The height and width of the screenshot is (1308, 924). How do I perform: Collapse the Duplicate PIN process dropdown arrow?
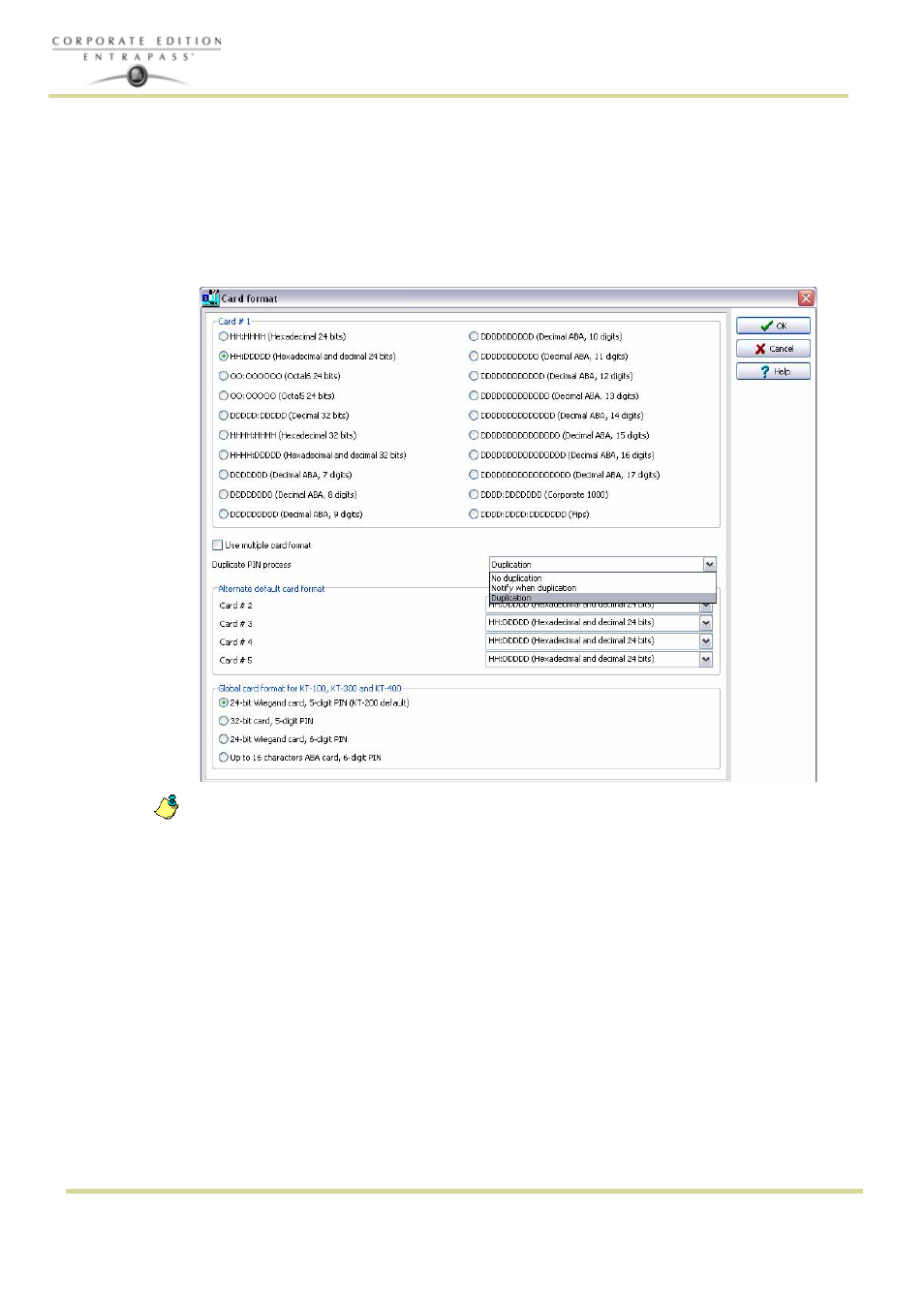tap(709, 565)
